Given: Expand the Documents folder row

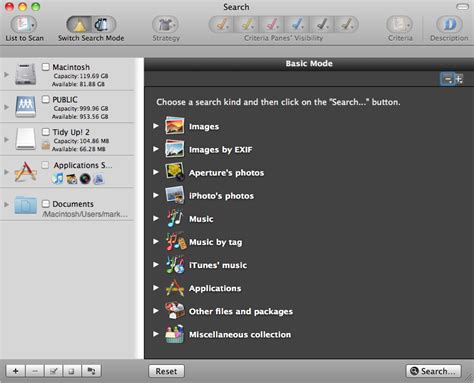Looking at the screenshot, I should pos(6,204).
